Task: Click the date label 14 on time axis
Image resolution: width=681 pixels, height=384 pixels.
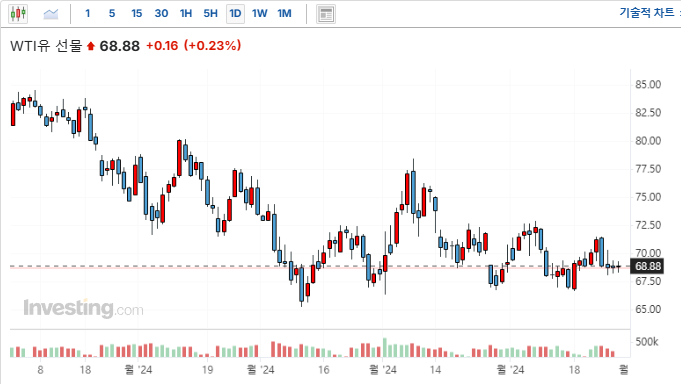Action: [x=435, y=370]
